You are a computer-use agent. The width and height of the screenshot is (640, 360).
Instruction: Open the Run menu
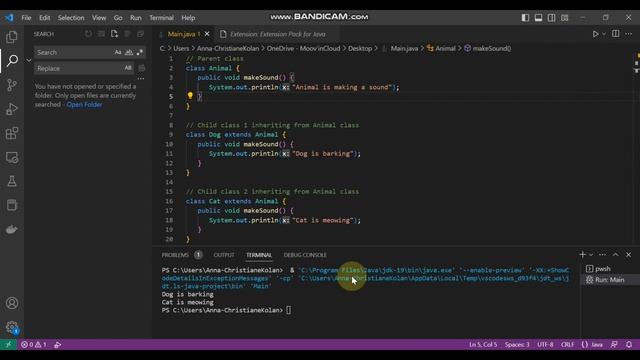(x=136, y=18)
